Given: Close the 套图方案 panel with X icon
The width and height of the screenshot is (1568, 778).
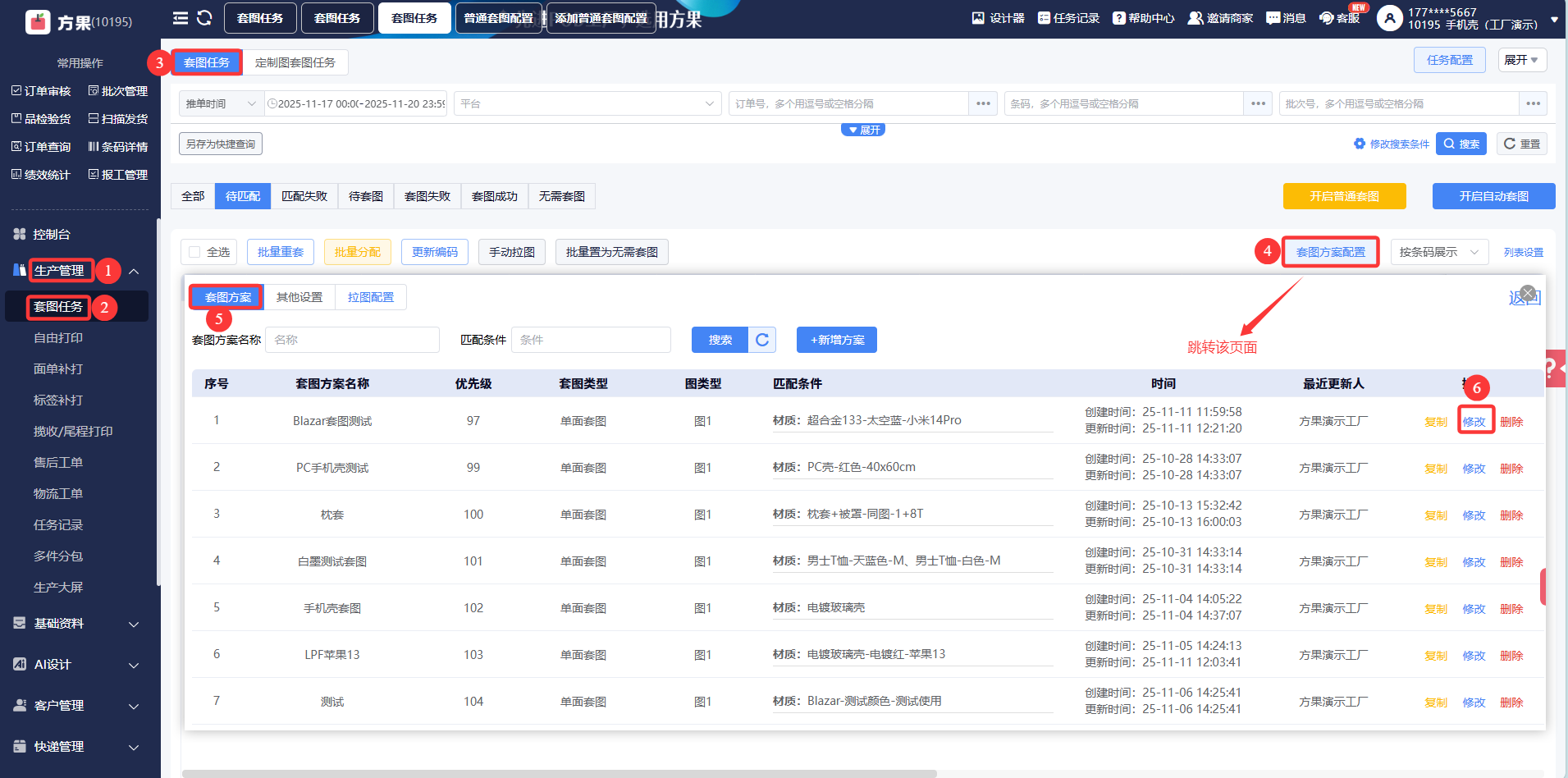Looking at the screenshot, I should (x=1527, y=293).
